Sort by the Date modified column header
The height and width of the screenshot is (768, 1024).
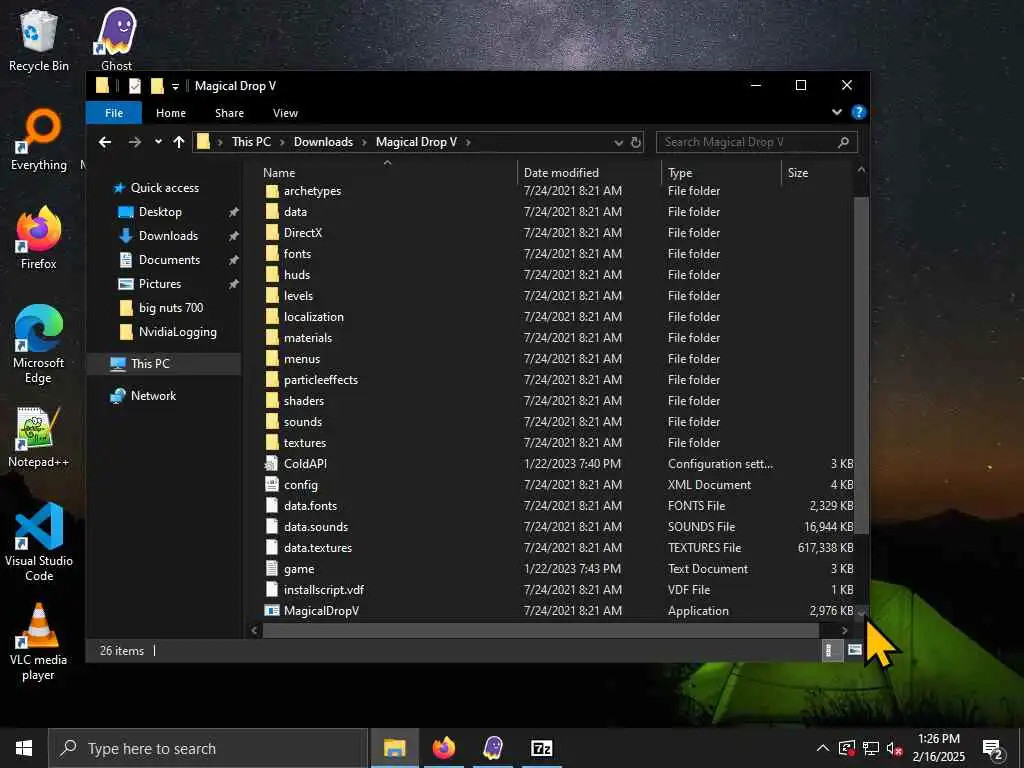click(590, 172)
